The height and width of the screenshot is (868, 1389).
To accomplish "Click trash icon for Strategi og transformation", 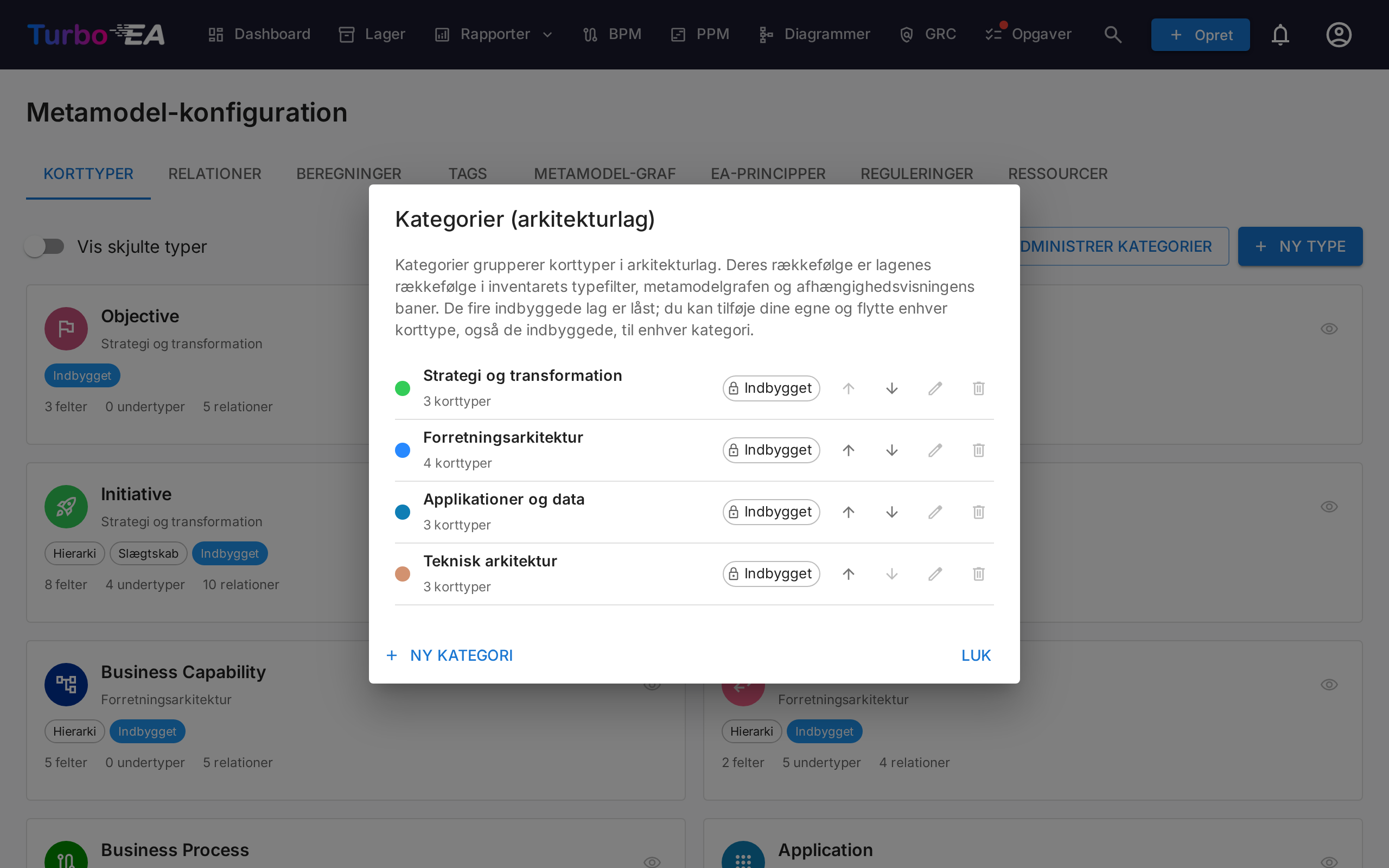I will pos(979,388).
